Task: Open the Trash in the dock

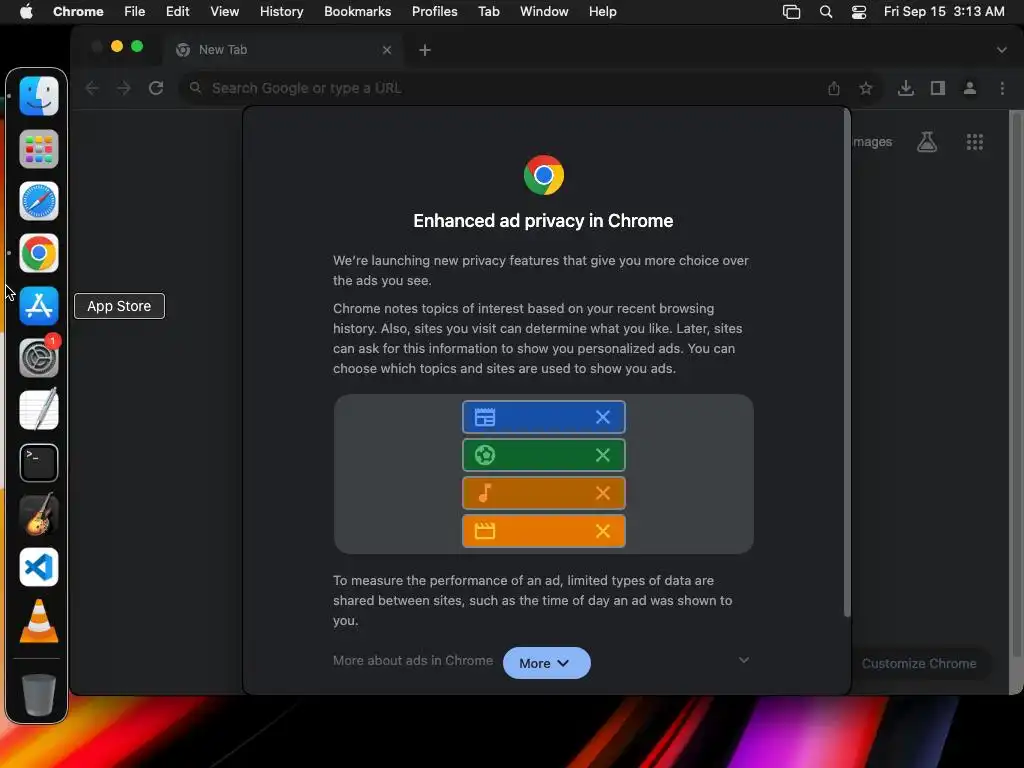Action: [x=39, y=695]
